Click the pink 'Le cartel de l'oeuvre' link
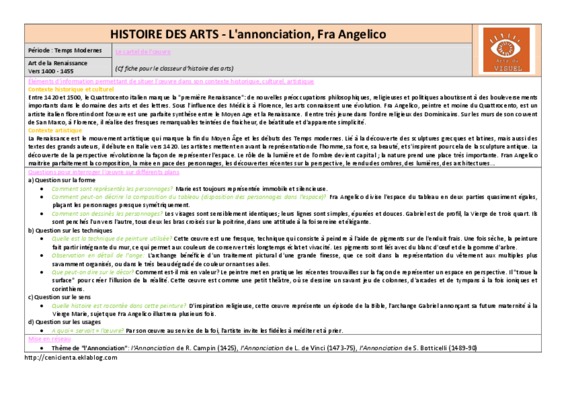The width and height of the screenshot is (566, 400). click(143, 52)
